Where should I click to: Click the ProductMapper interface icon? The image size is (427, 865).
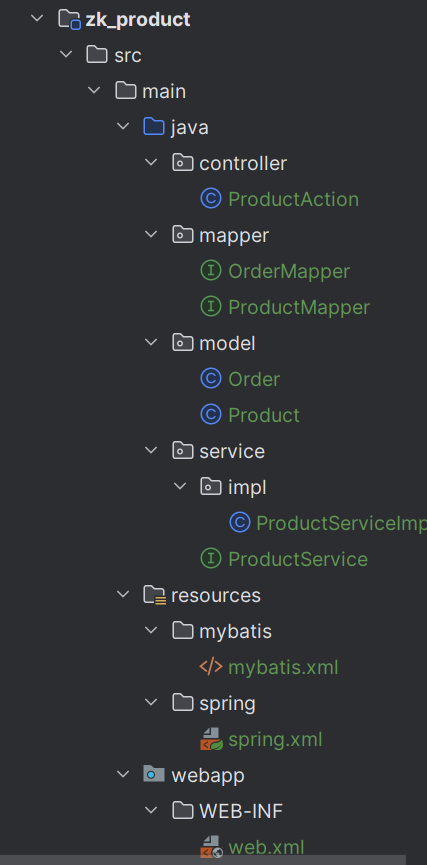[x=211, y=307]
